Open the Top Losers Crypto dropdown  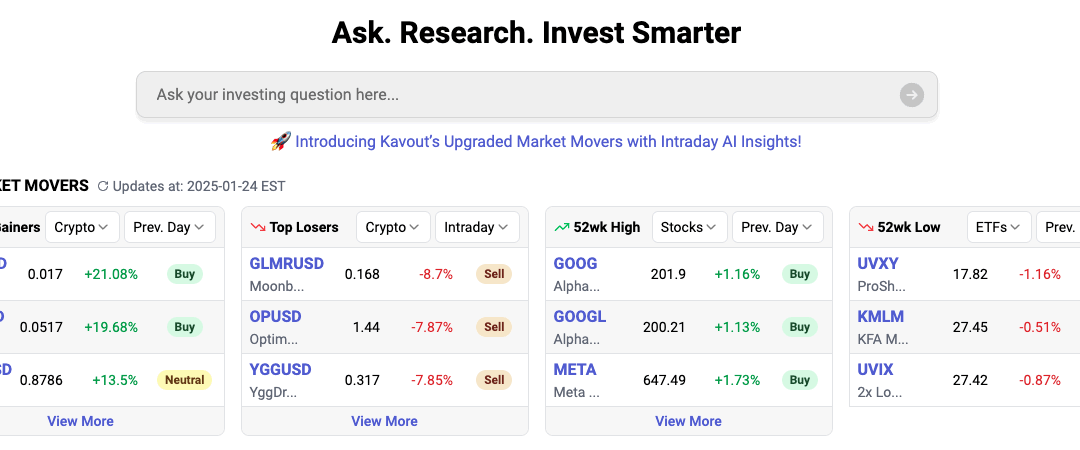pos(393,227)
